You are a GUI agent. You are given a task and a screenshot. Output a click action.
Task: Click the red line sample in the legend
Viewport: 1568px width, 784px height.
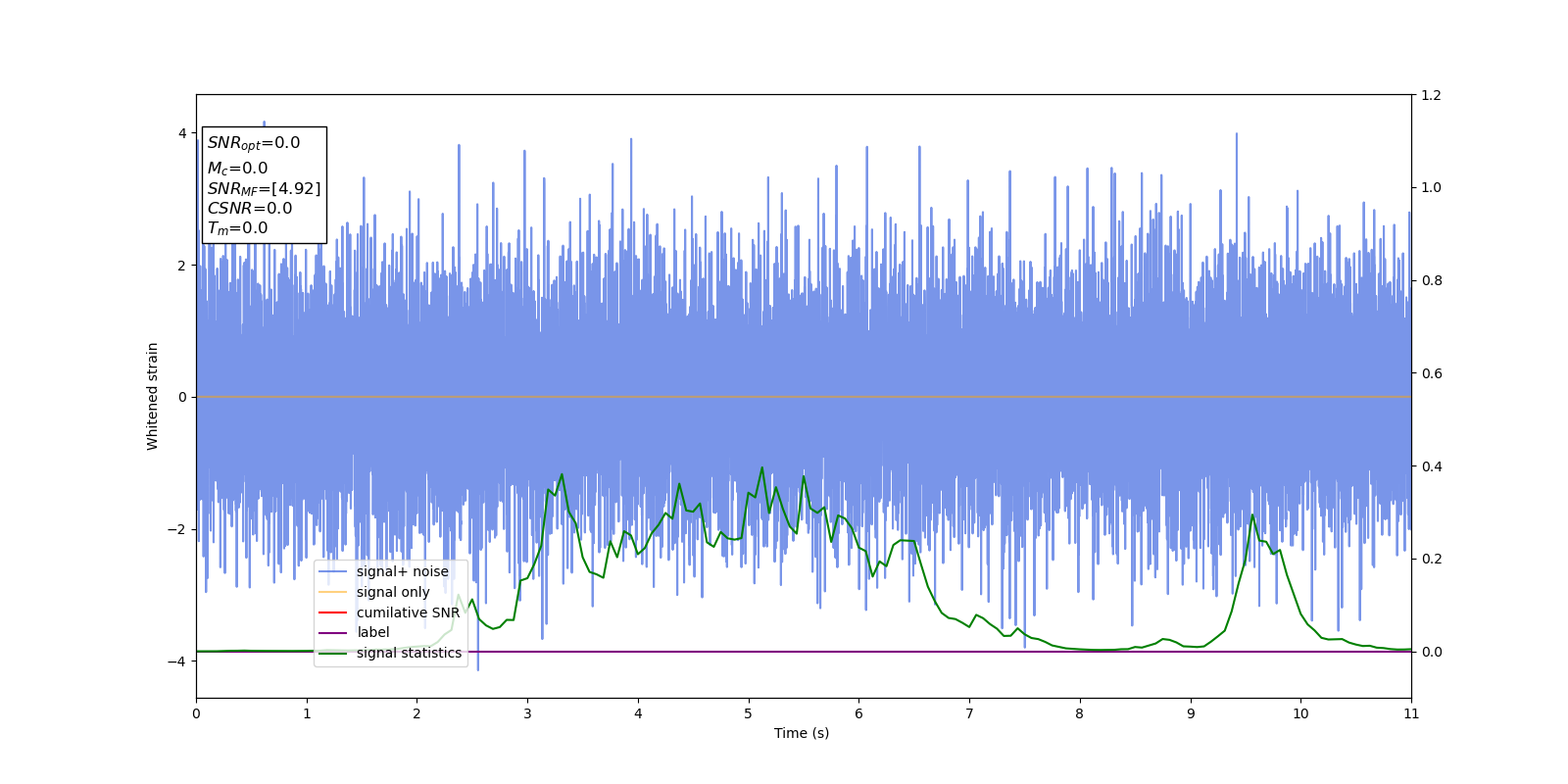[x=333, y=612]
